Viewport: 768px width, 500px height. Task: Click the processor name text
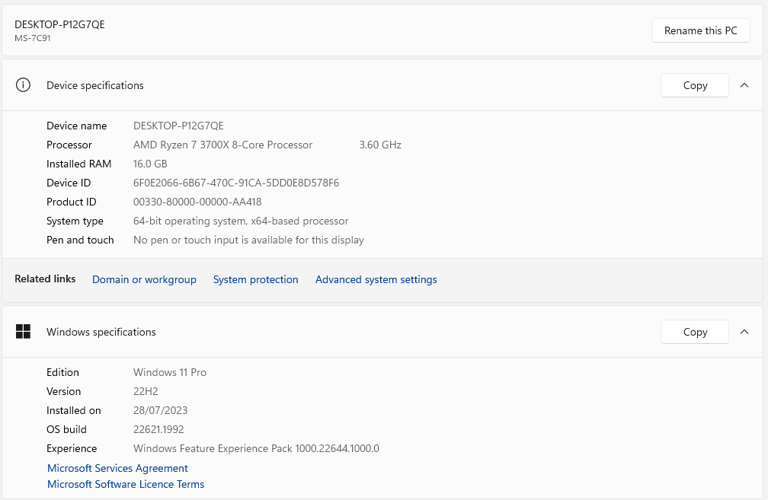[x=223, y=145]
